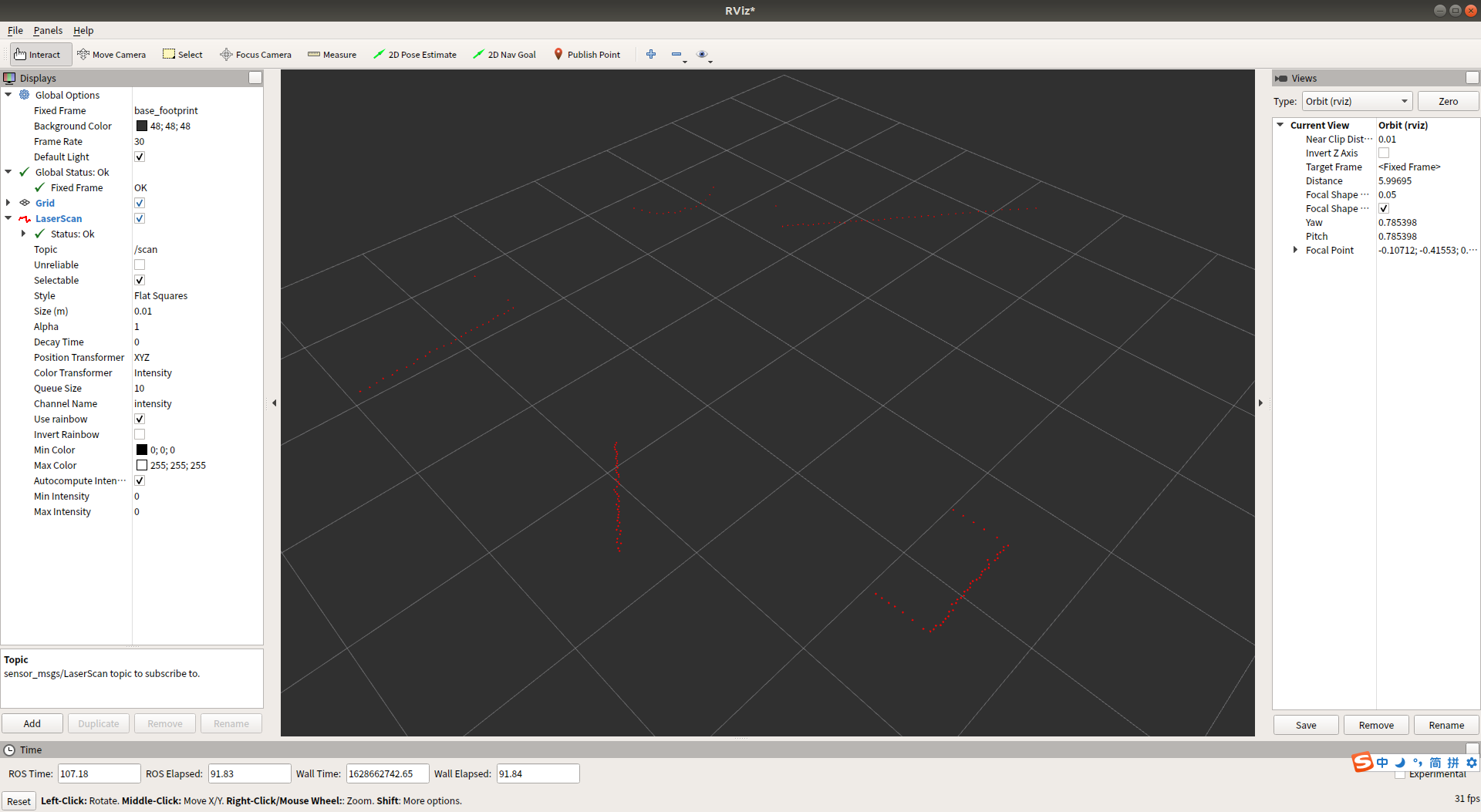Expand the LaserScan Status row

coord(24,234)
